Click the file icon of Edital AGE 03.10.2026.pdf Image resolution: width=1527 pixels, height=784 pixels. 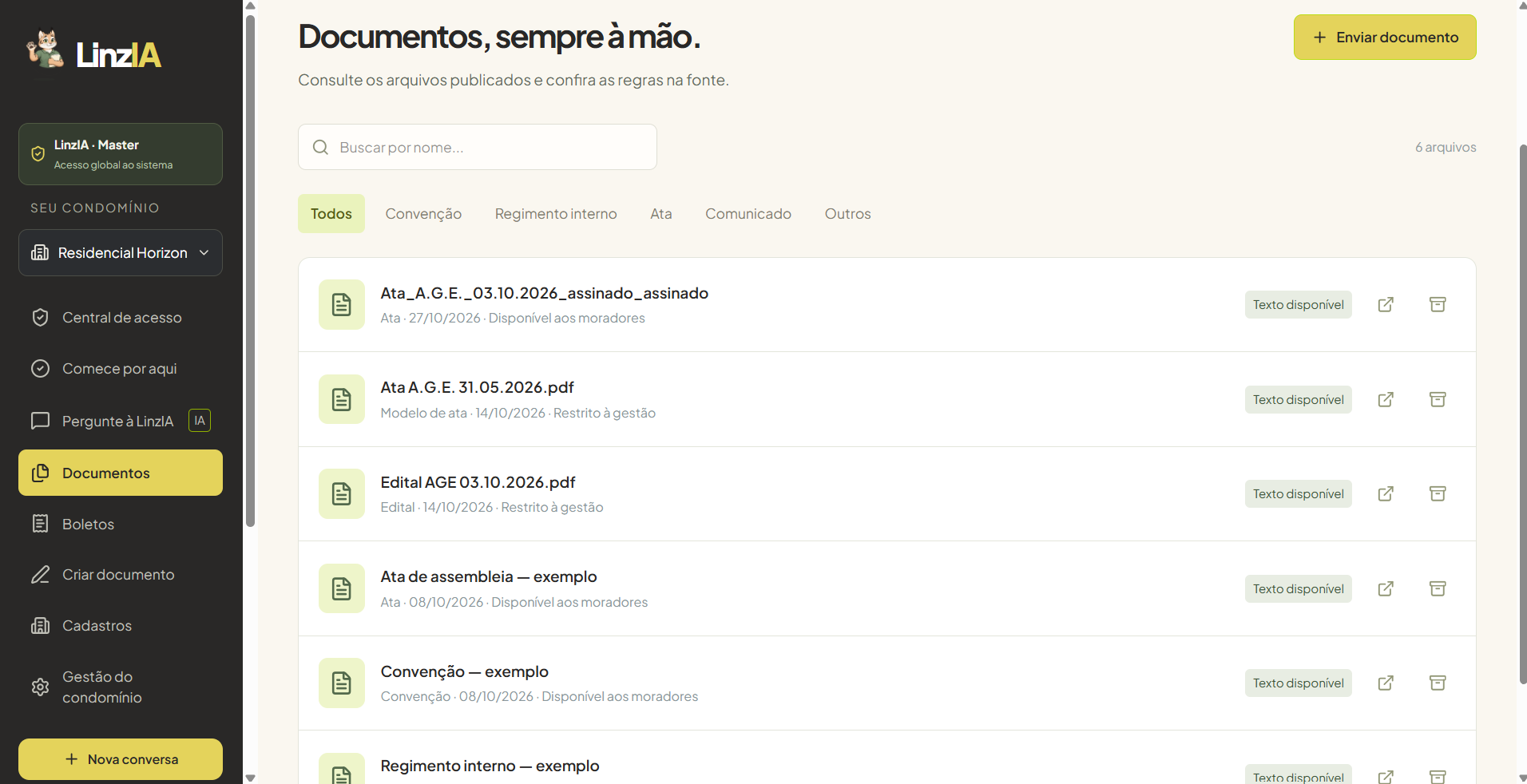pyautogui.click(x=342, y=494)
